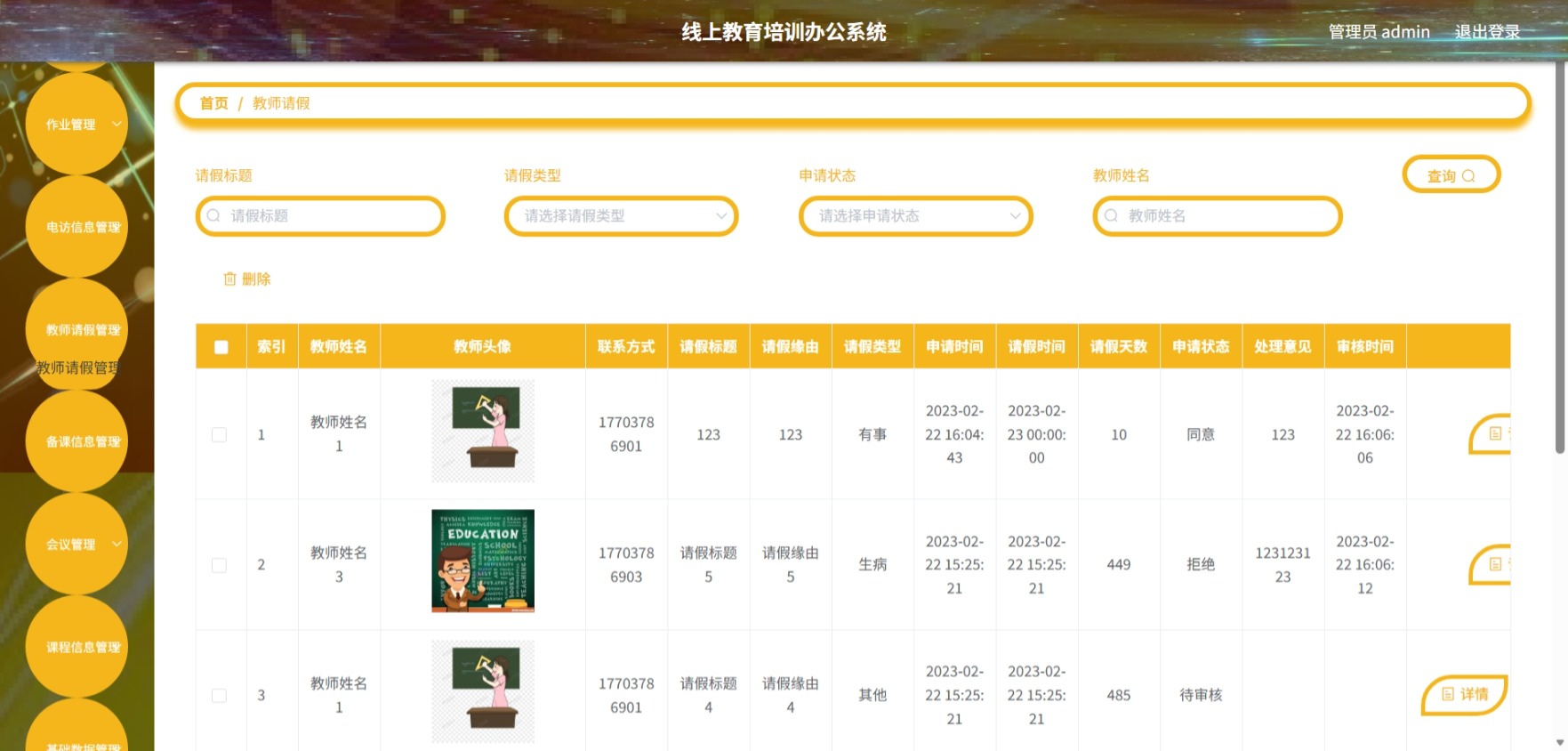This screenshot has width=1568, height=751.
Task: Click the 查询 search button
Action: [x=1451, y=175]
